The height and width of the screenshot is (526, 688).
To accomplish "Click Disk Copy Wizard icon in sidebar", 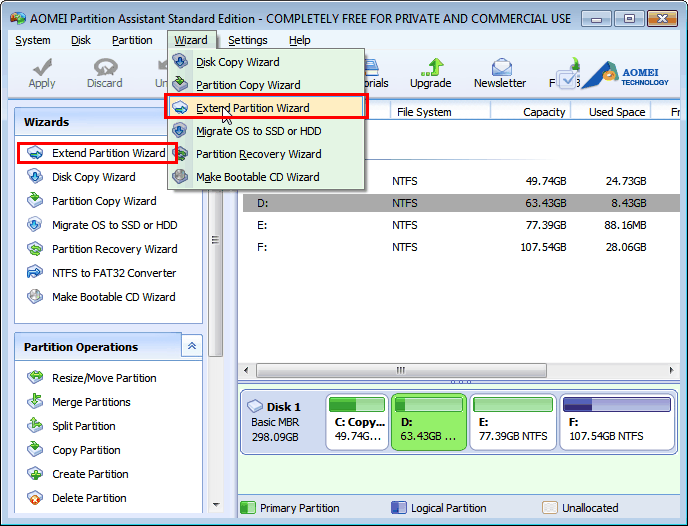I will point(35,177).
